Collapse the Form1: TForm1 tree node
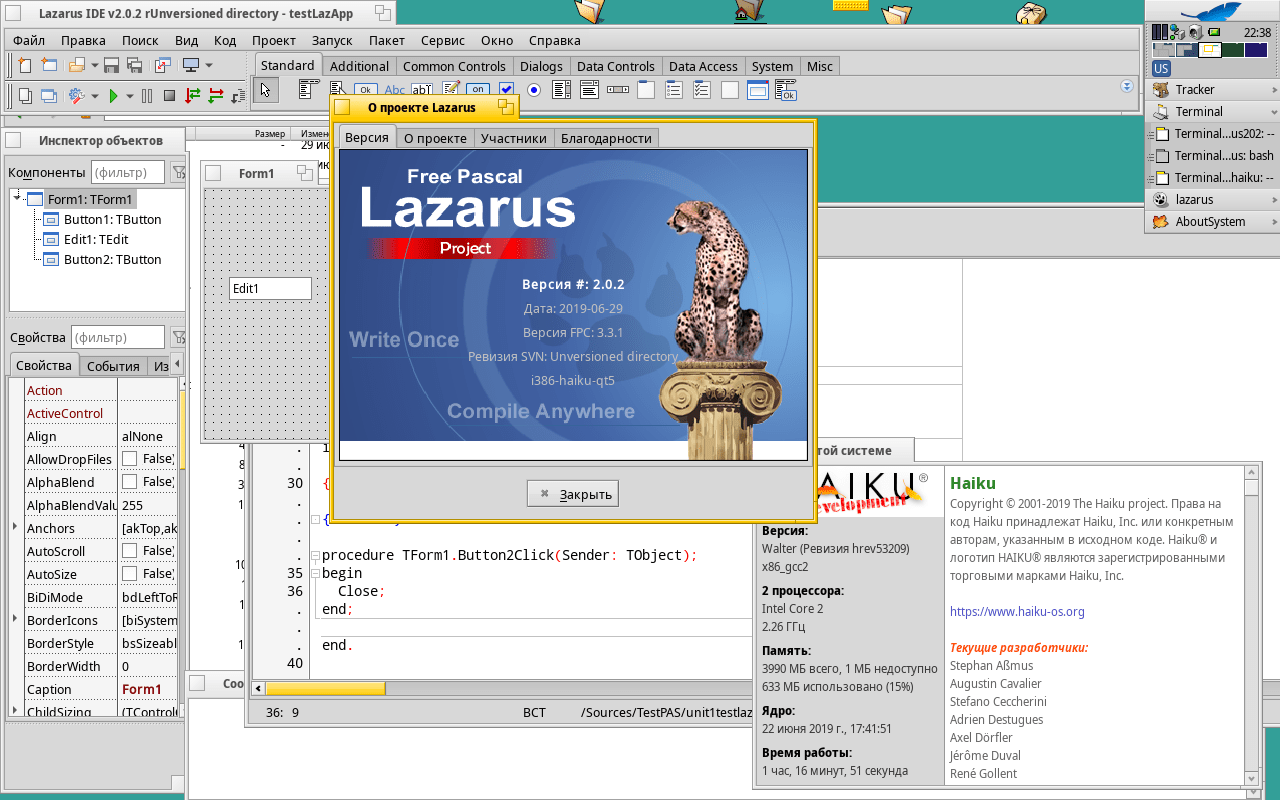The image size is (1280, 800). point(17,198)
